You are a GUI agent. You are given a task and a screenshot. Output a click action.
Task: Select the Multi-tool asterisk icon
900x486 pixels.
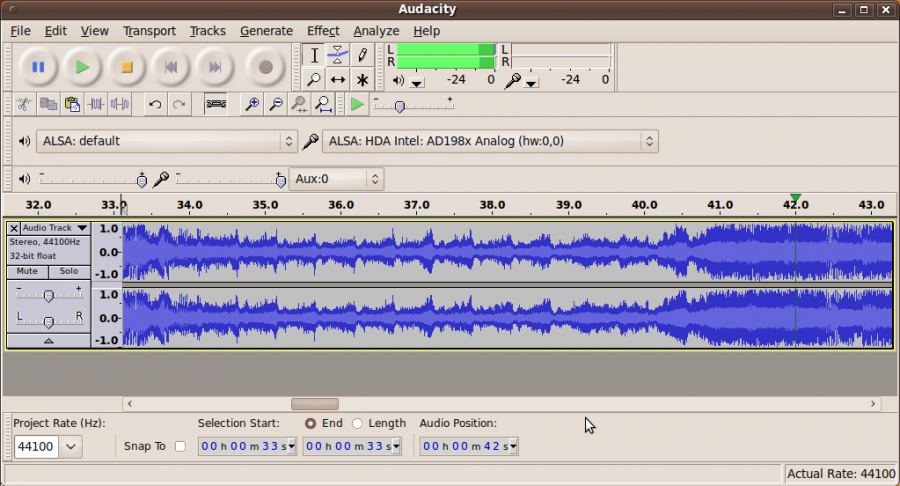coord(362,79)
